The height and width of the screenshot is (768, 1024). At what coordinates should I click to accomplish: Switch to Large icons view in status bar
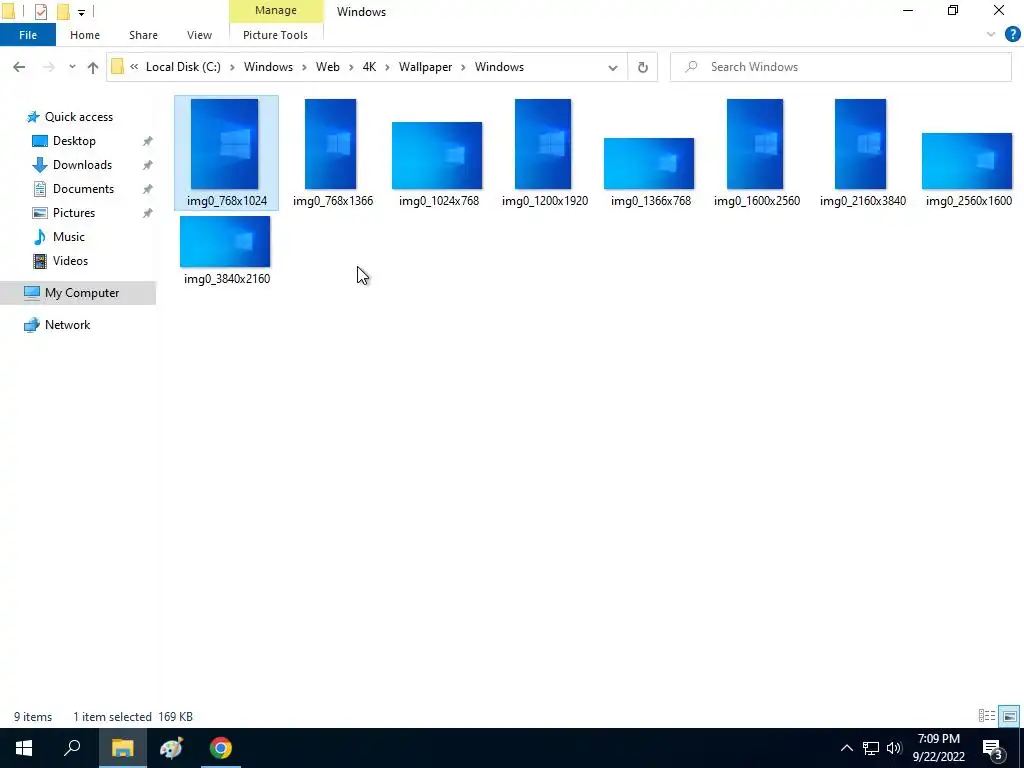pyautogui.click(x=1009, y=716)
